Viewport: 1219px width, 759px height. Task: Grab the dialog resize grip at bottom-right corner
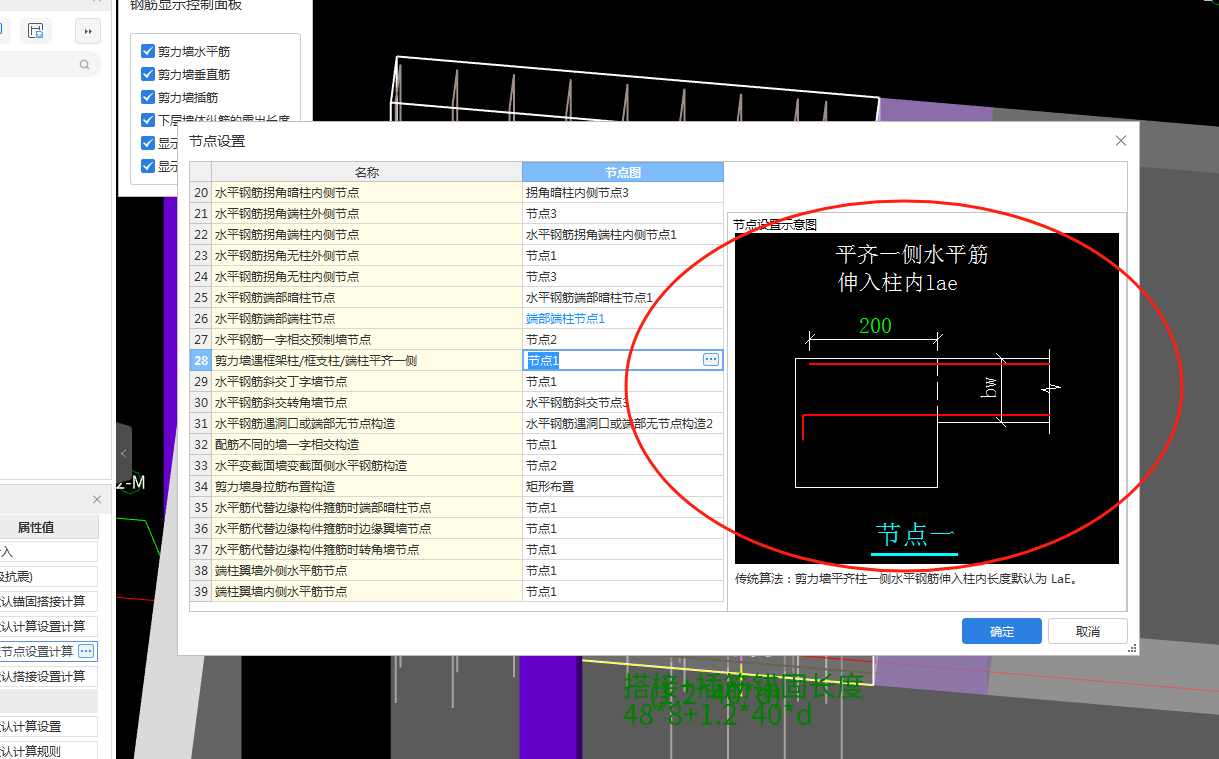tap(1132, 649)
